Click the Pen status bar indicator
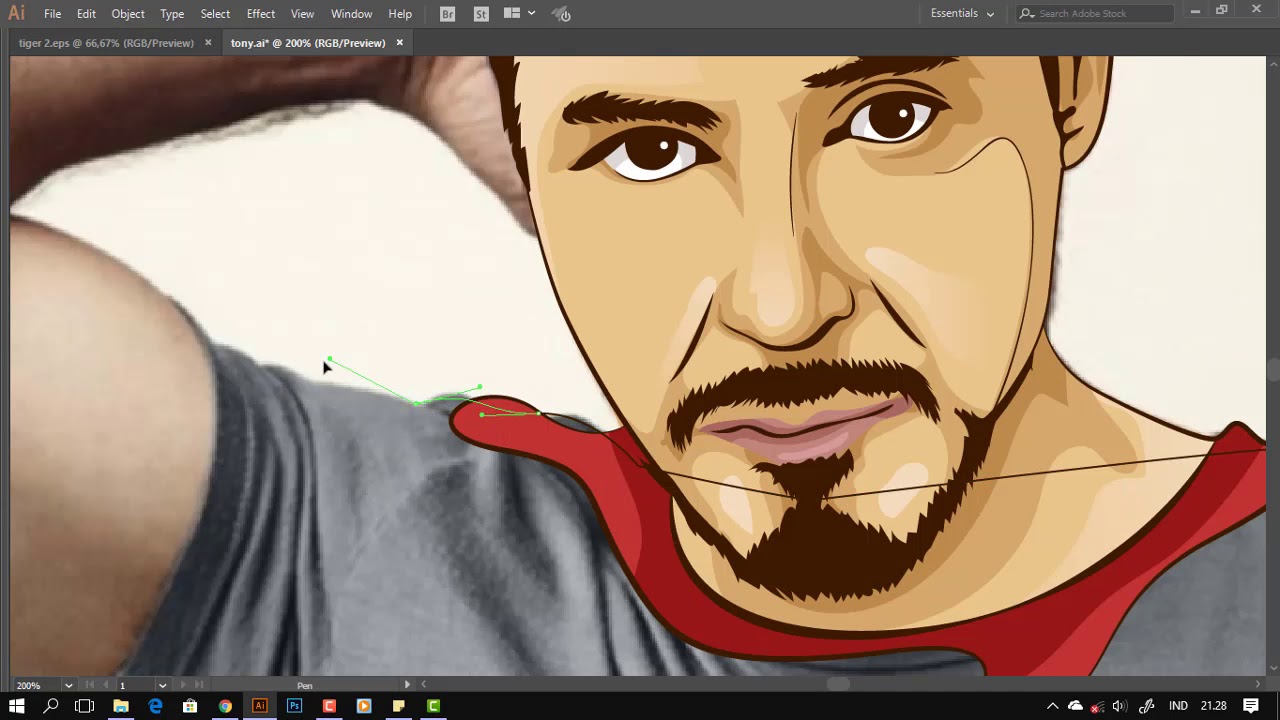Image resolution: width=1280 pixels, height=720 pixels. 305,685
